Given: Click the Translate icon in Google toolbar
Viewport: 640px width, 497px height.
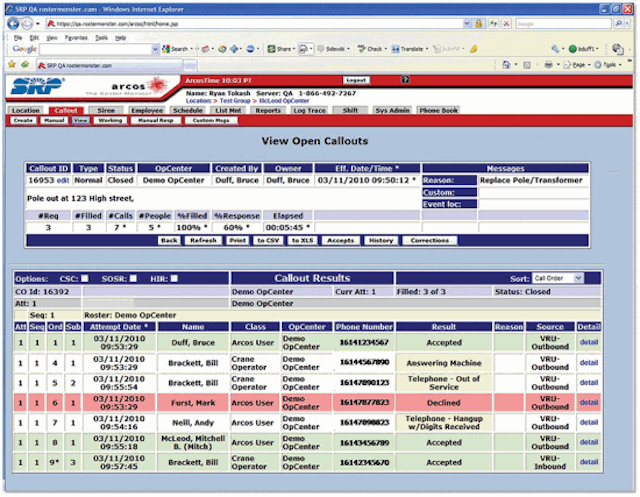Looking at the screenshot, I should [x=395, y=49].
